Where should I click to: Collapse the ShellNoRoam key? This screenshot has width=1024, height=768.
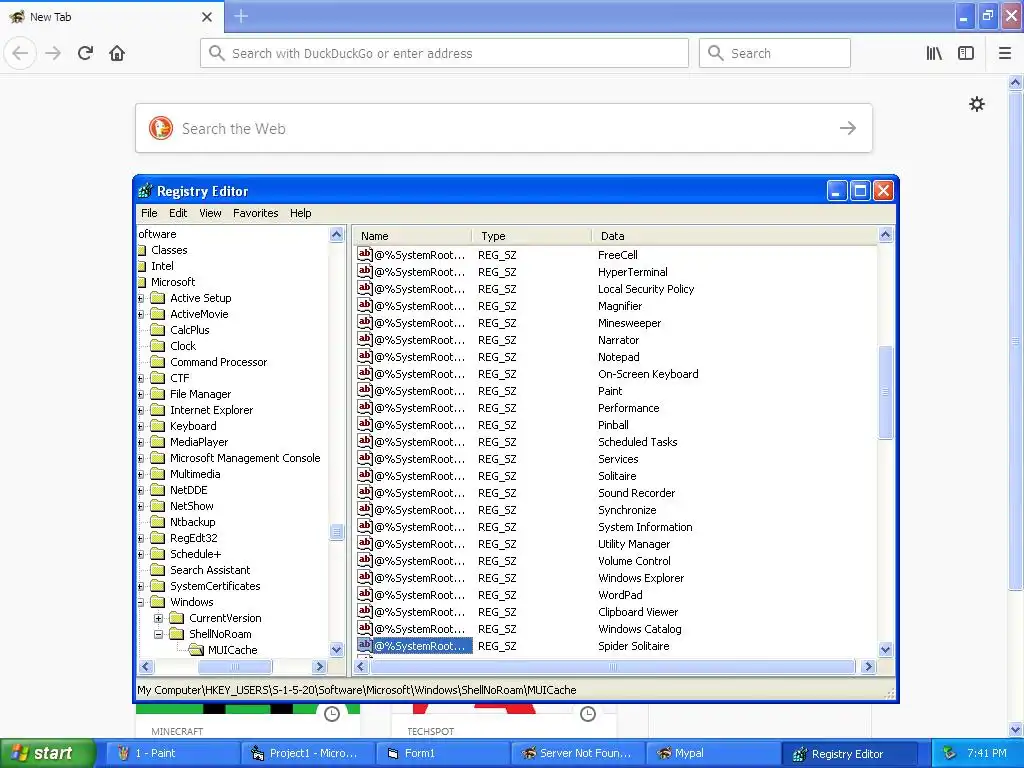(x=158, y=634)
